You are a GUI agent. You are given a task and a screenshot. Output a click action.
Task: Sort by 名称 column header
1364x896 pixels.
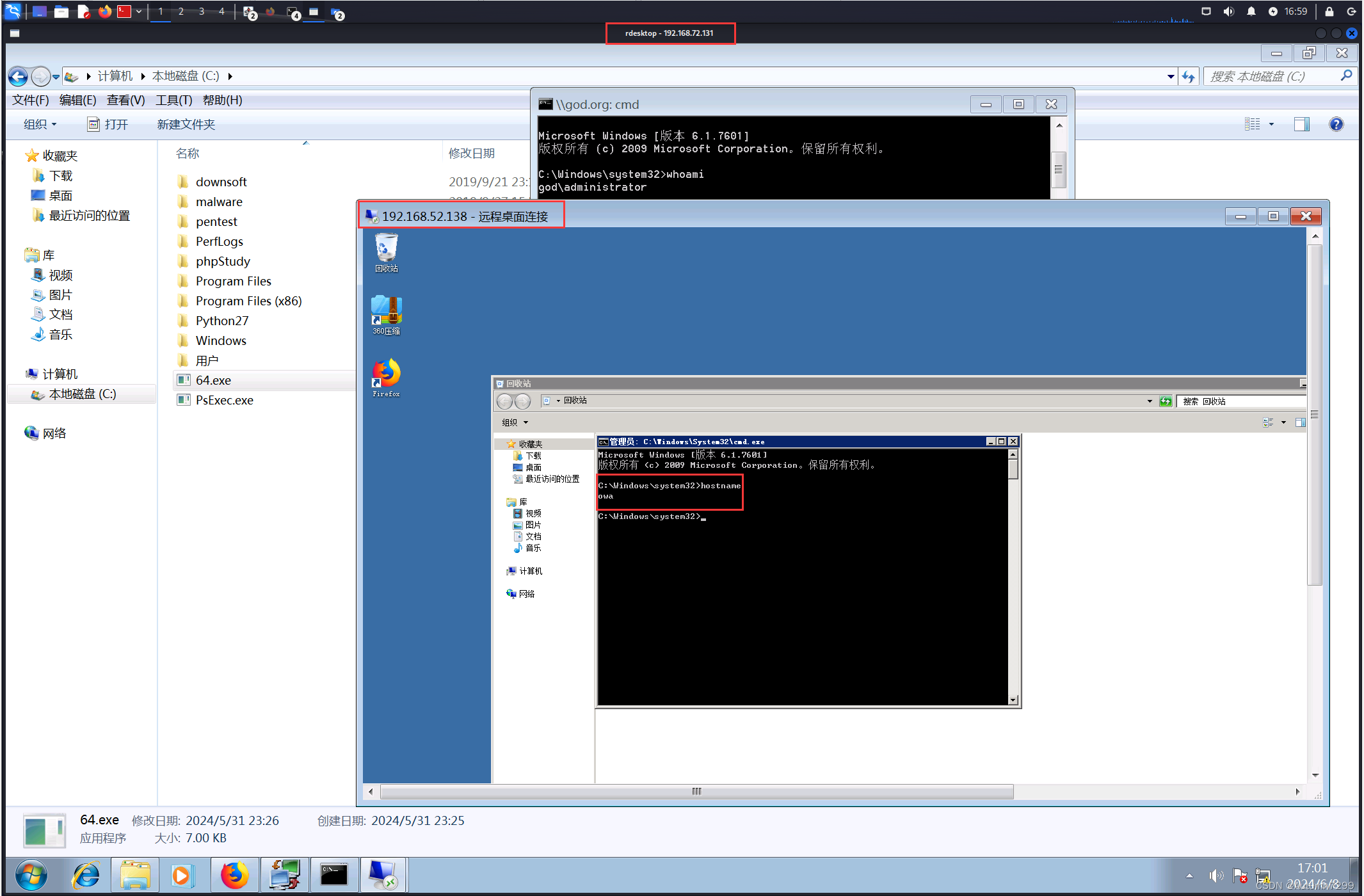(x=188, y=154)
